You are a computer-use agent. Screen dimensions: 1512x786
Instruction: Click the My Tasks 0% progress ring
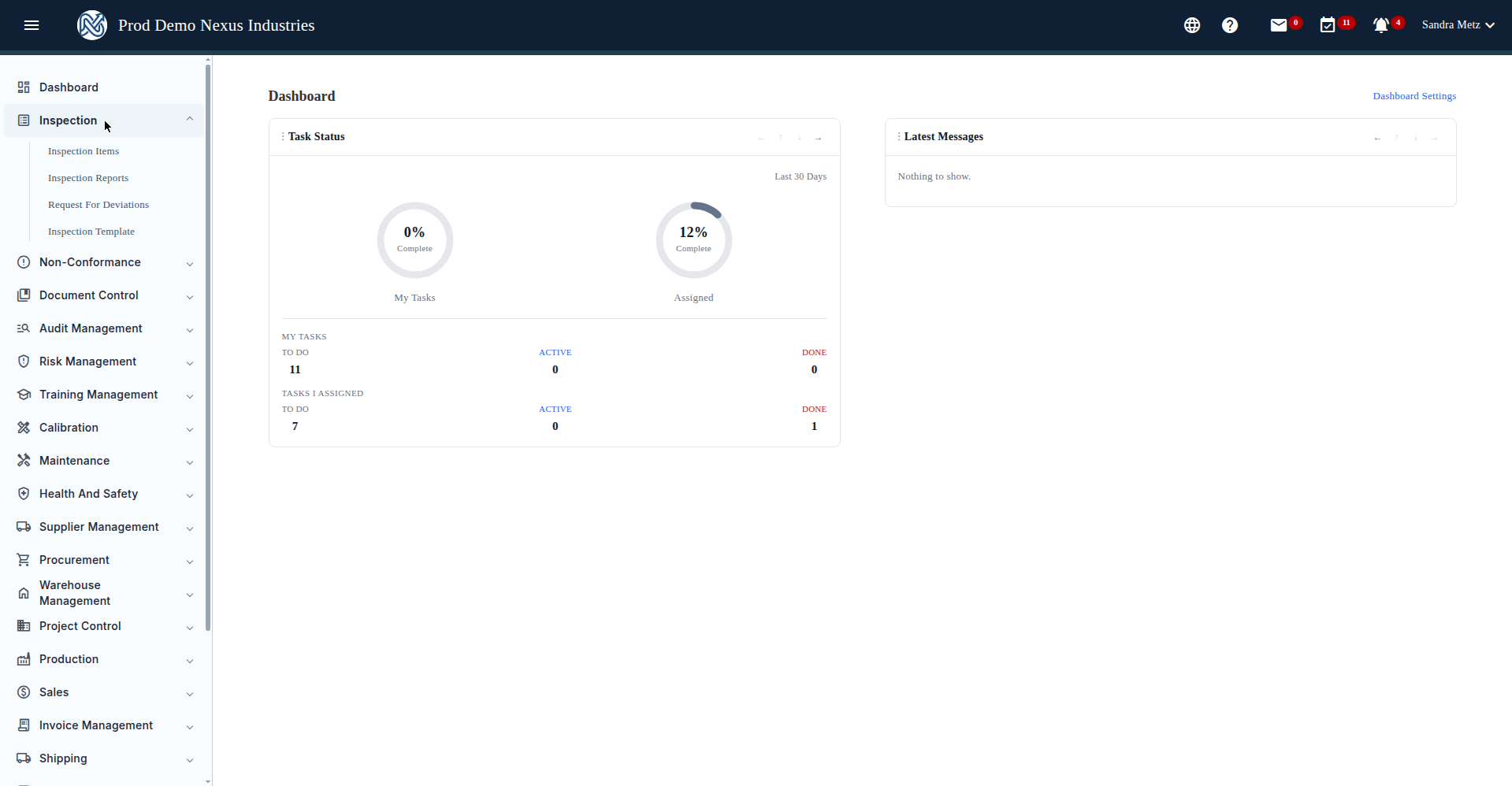(x=415, y=240)
